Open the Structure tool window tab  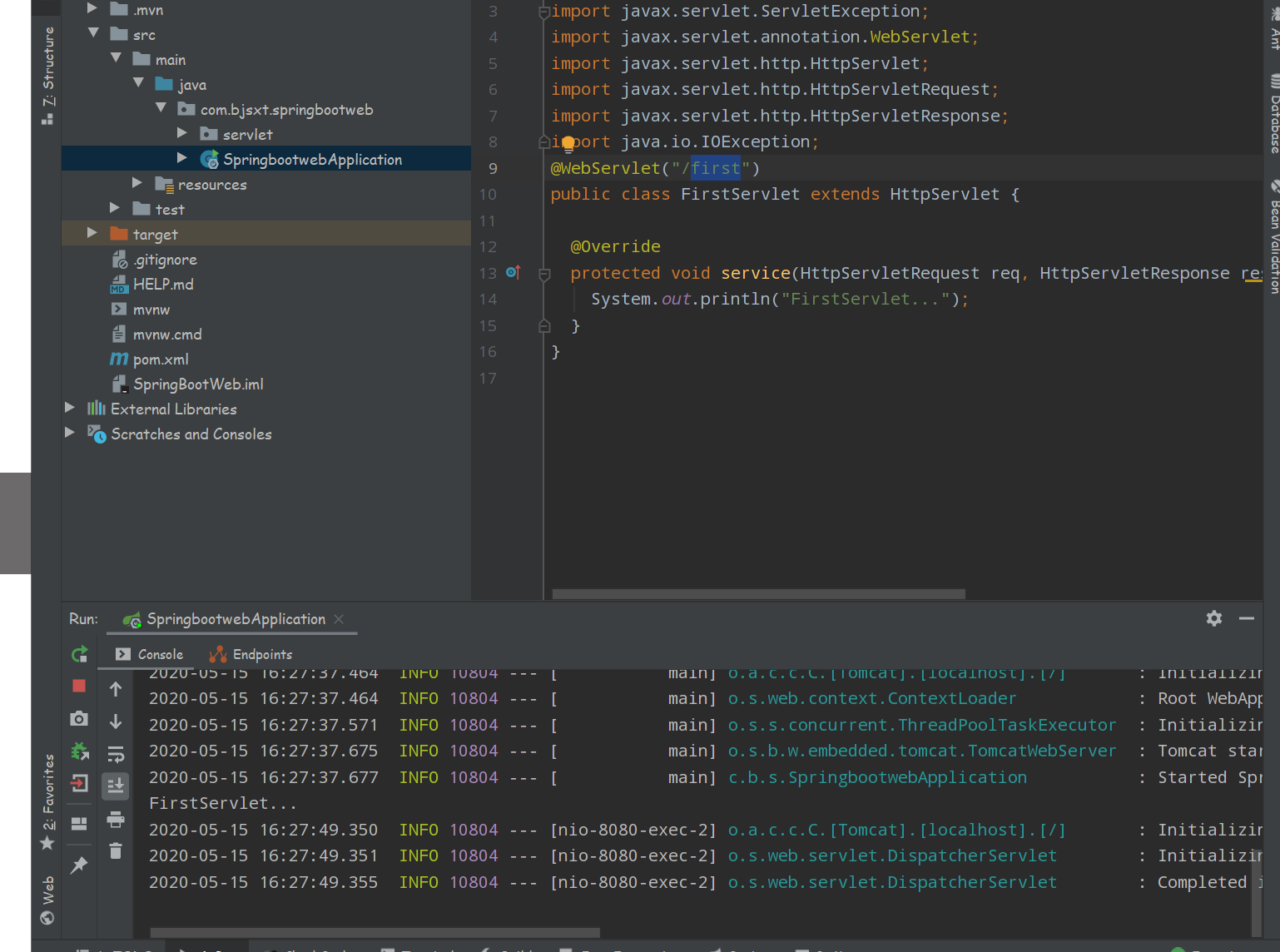[47, 75]
